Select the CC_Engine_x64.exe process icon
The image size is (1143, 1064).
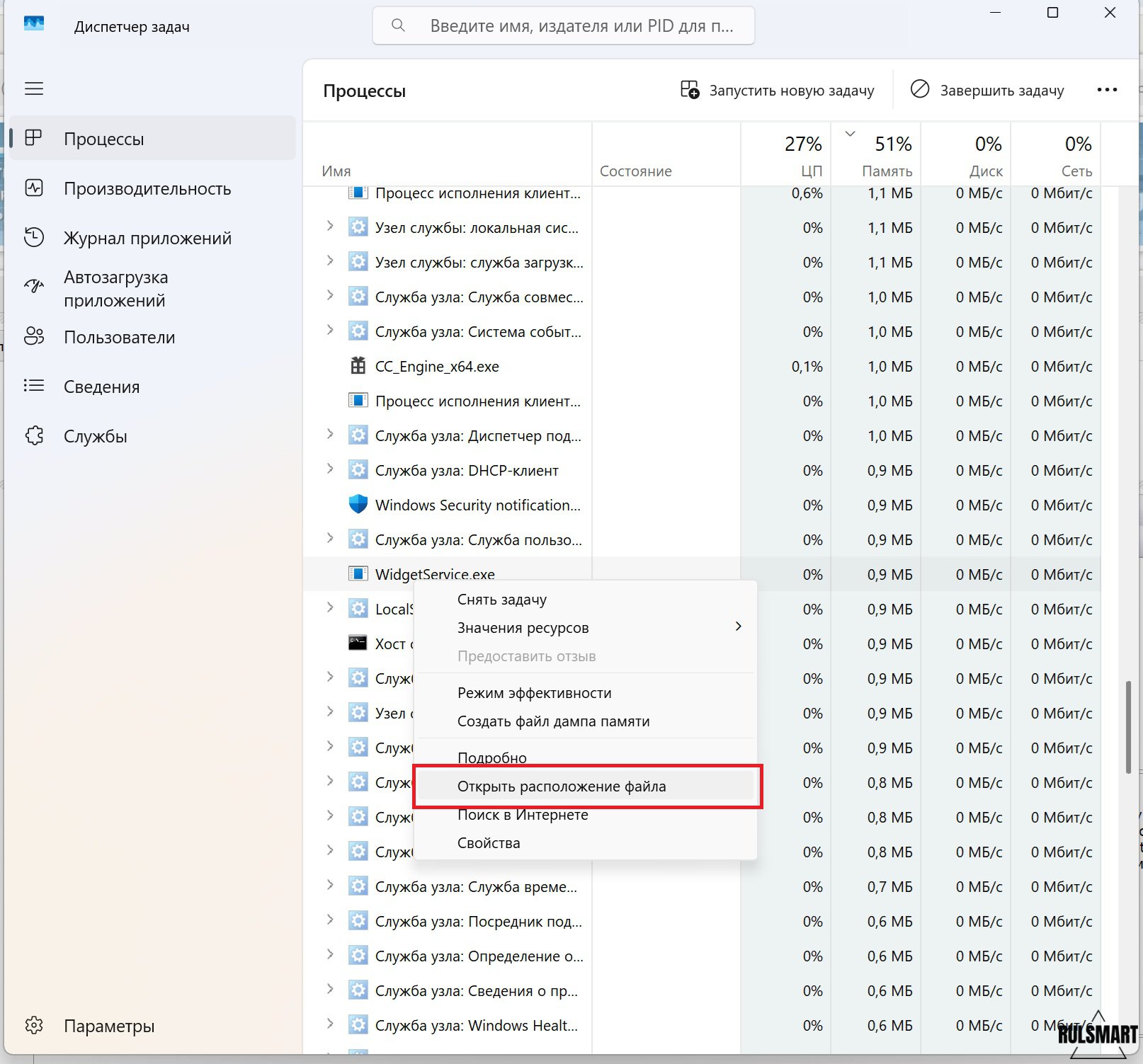click(358, 366)
